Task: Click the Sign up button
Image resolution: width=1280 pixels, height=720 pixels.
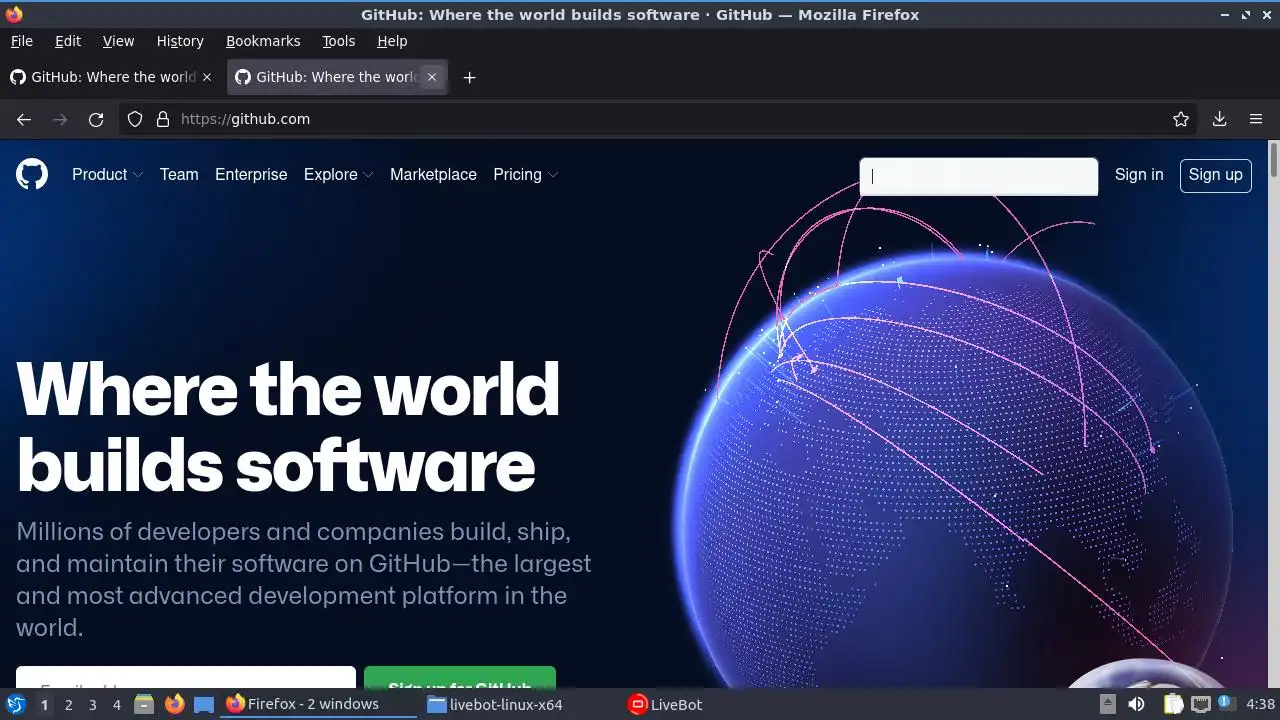Action: [x=1215, y=175]
